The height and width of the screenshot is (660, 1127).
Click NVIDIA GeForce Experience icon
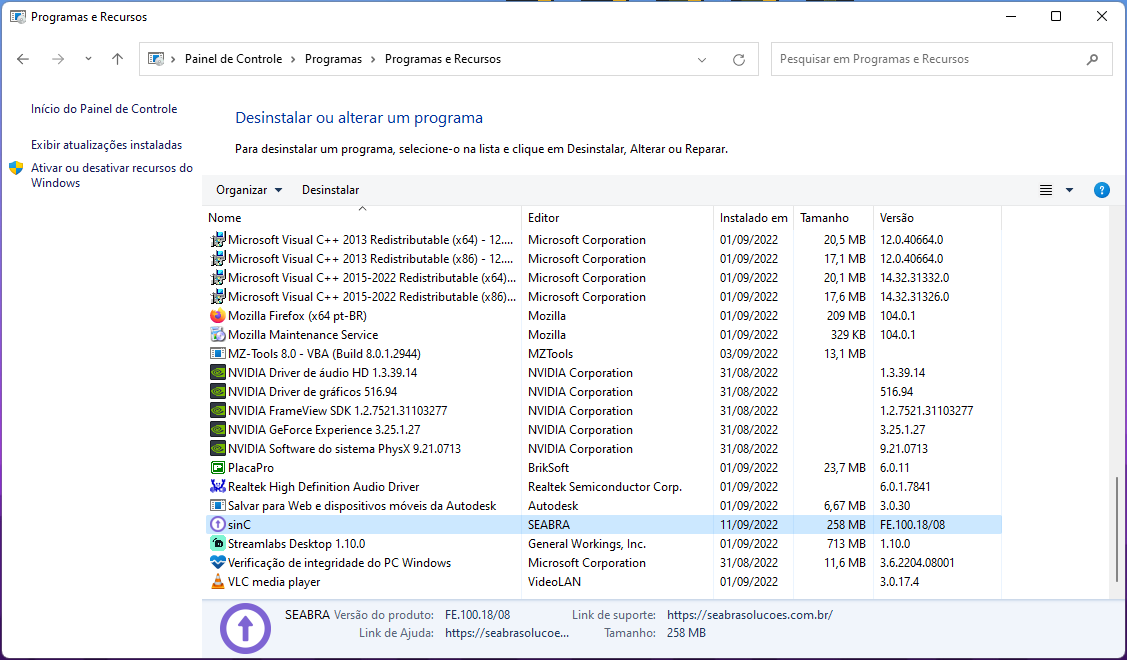pyautogui.click(x=218, y=430)
